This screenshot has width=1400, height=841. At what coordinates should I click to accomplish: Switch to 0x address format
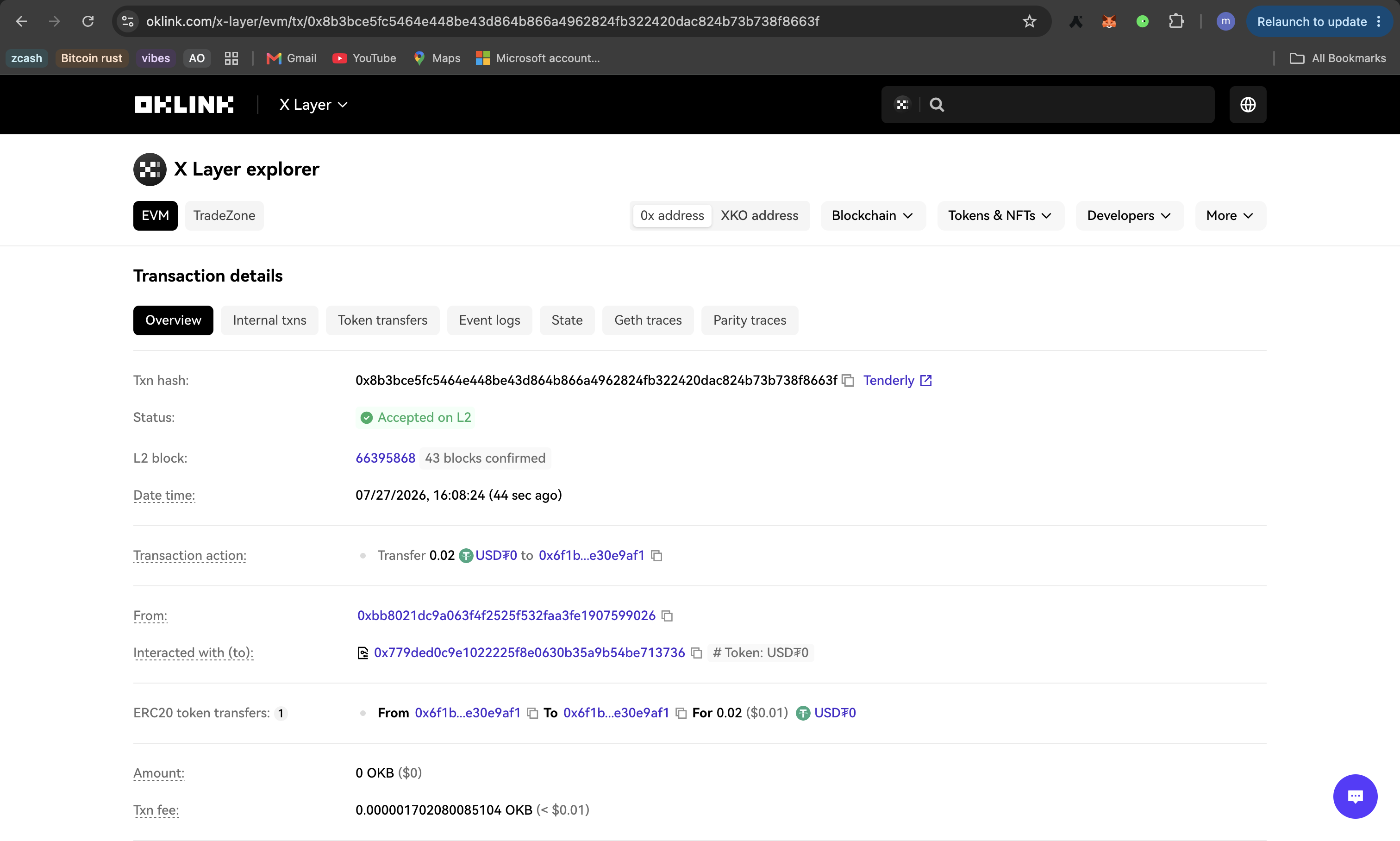(672, 215)
